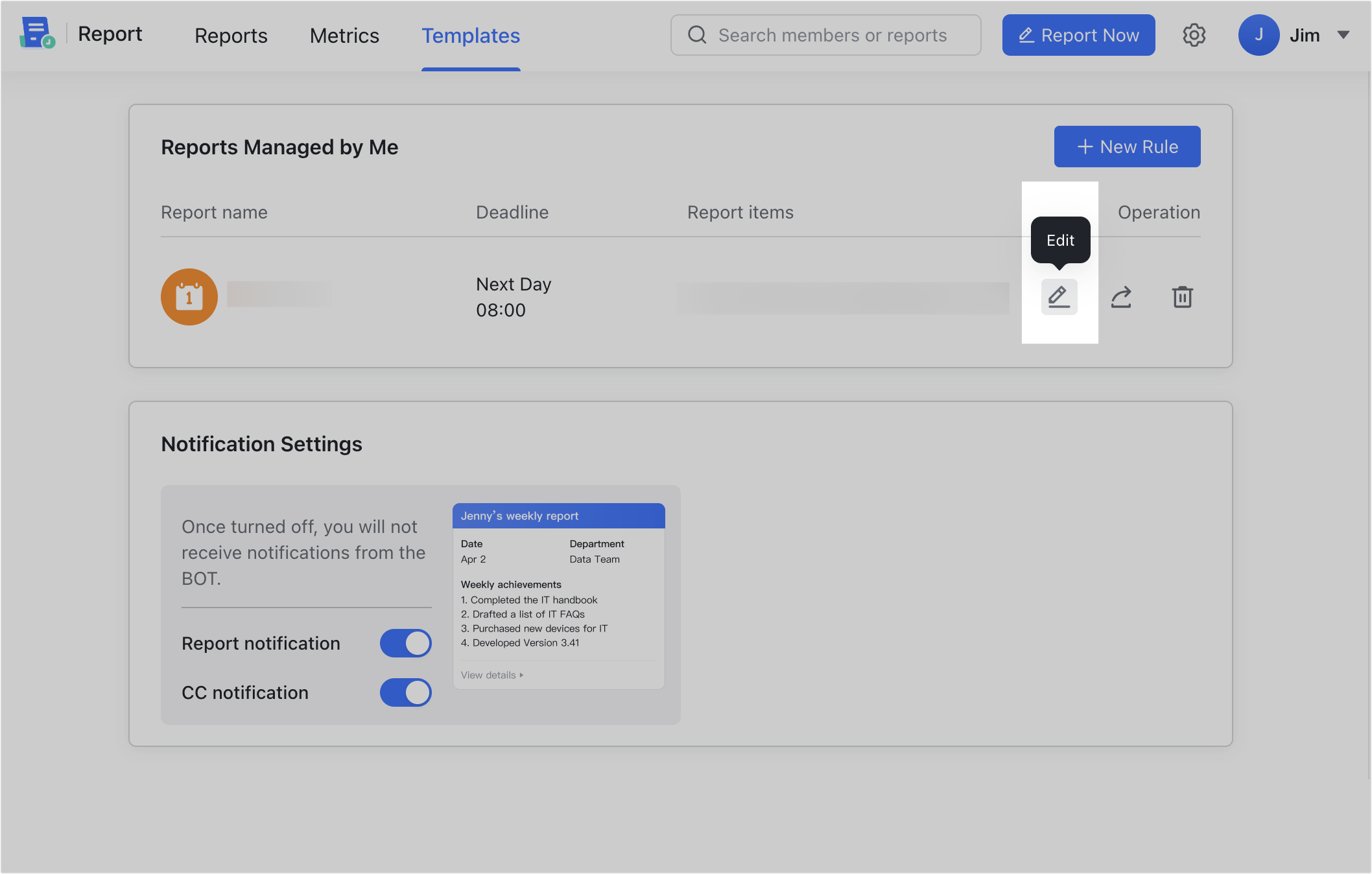Switch to the Metrics tab
1372x874 pixels.
pos(344,36)
